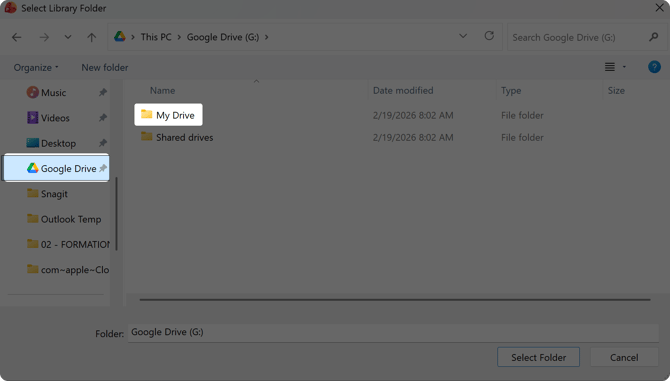Select the My Drive folder

click(x=168, y=115)
